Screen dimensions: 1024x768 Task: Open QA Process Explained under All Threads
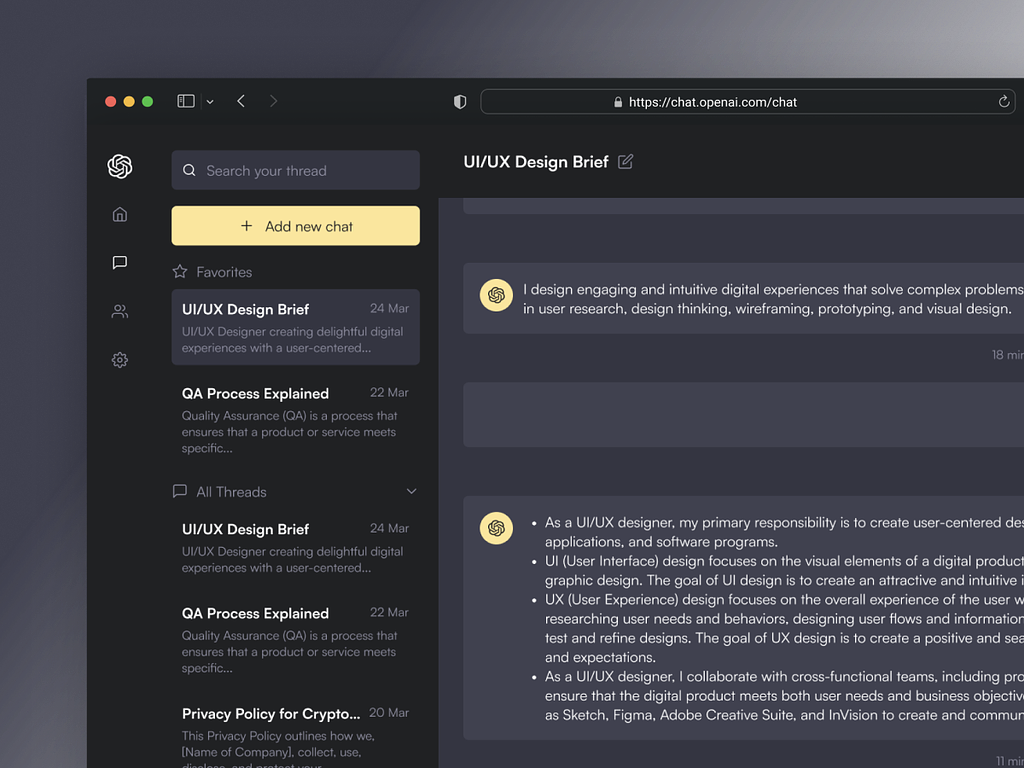[296, 639]
